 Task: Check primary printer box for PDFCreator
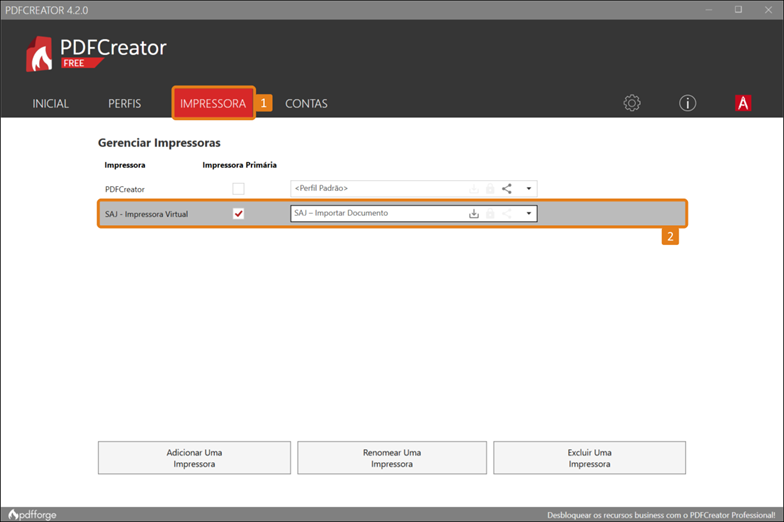coord(238,189)
